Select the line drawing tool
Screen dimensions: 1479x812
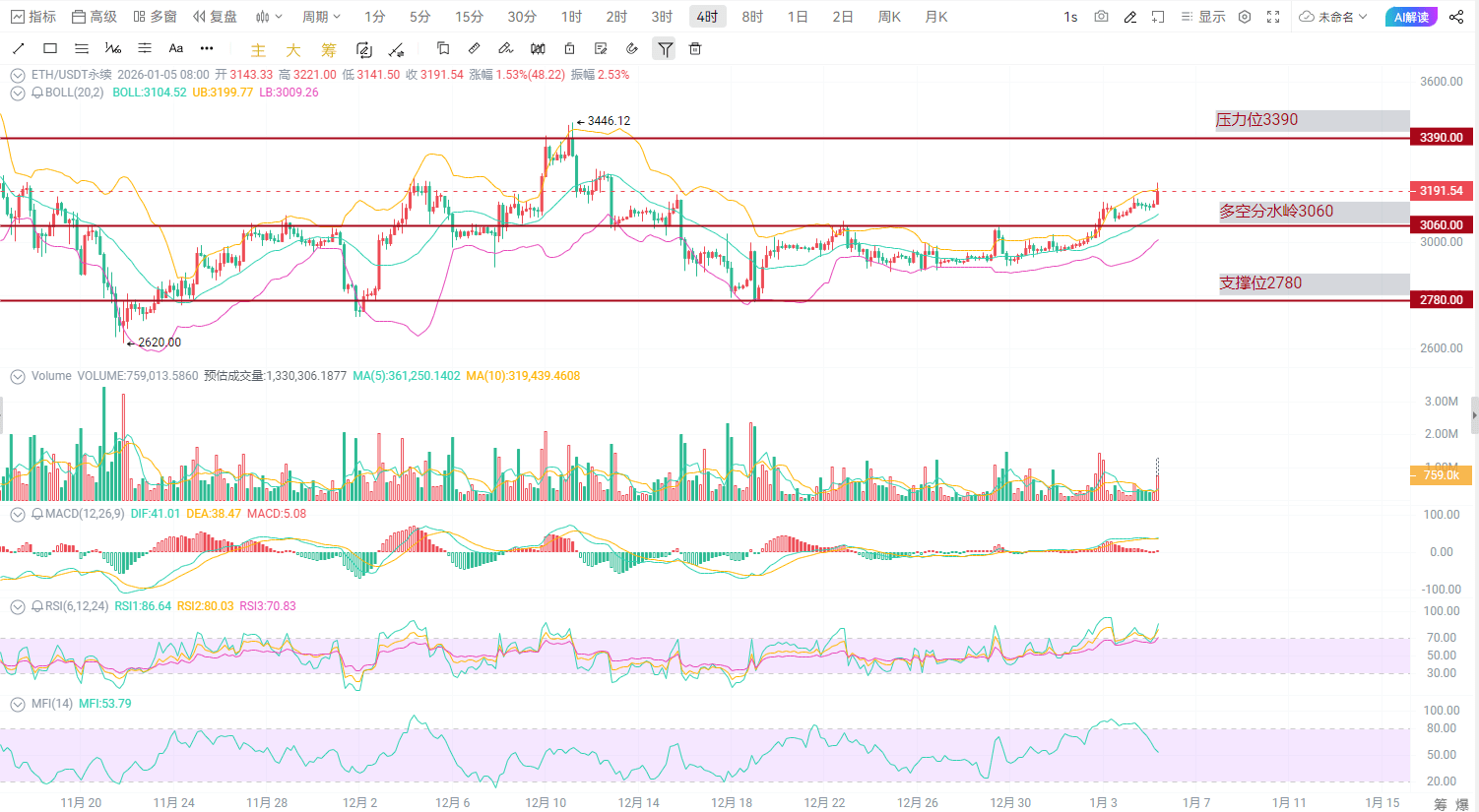18,47
